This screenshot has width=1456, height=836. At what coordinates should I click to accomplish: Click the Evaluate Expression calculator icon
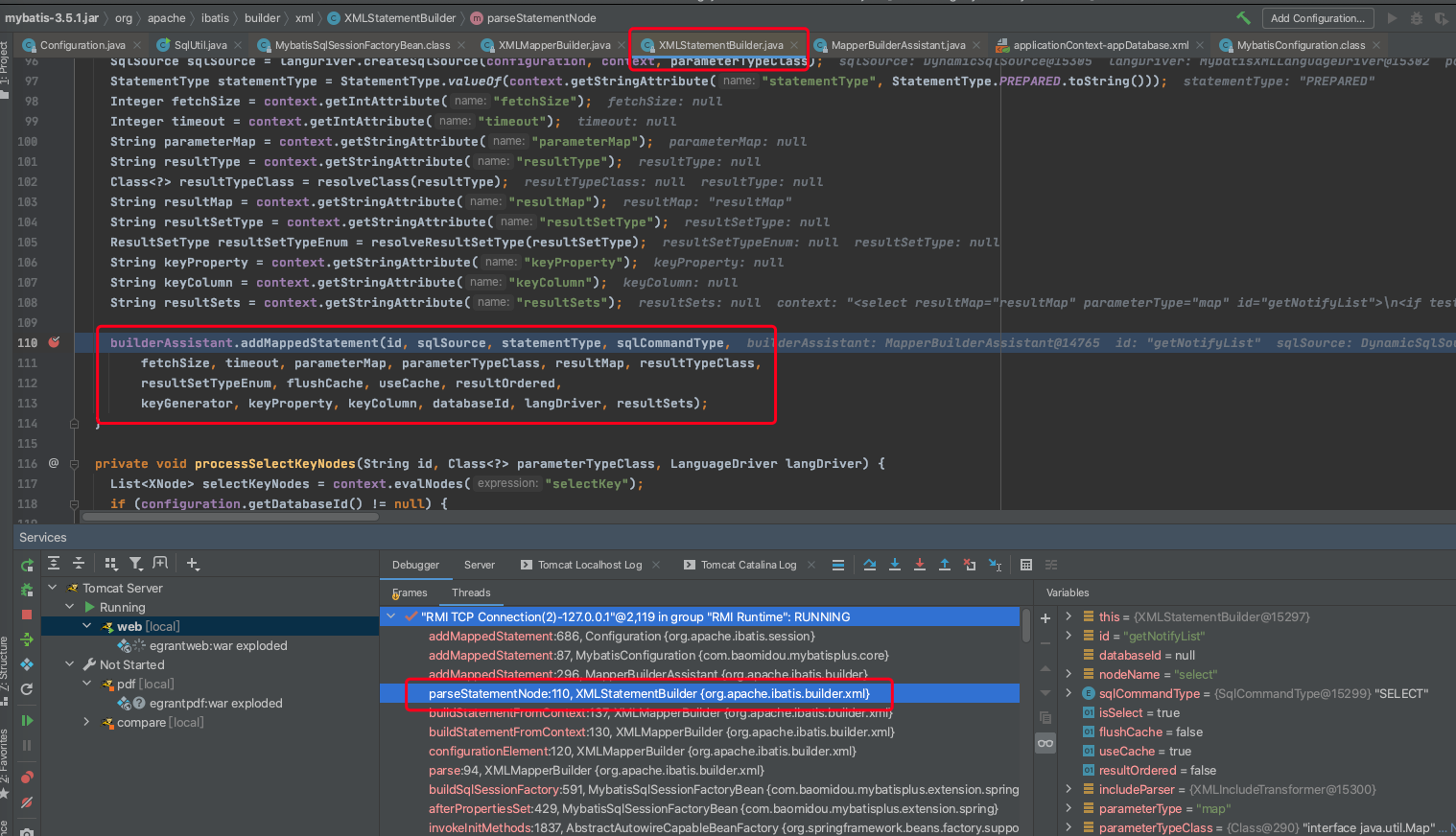click(x=1026, y=565)
